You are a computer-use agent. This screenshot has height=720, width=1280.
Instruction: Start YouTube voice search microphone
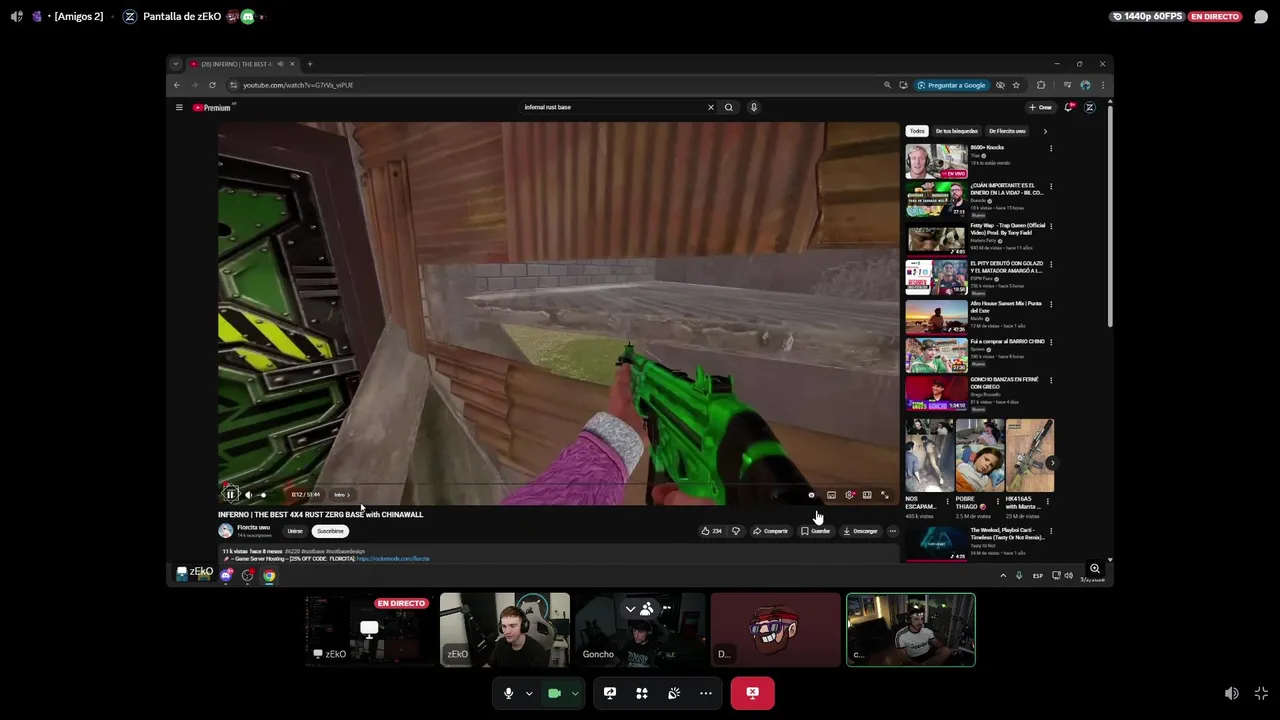(754, 107)
